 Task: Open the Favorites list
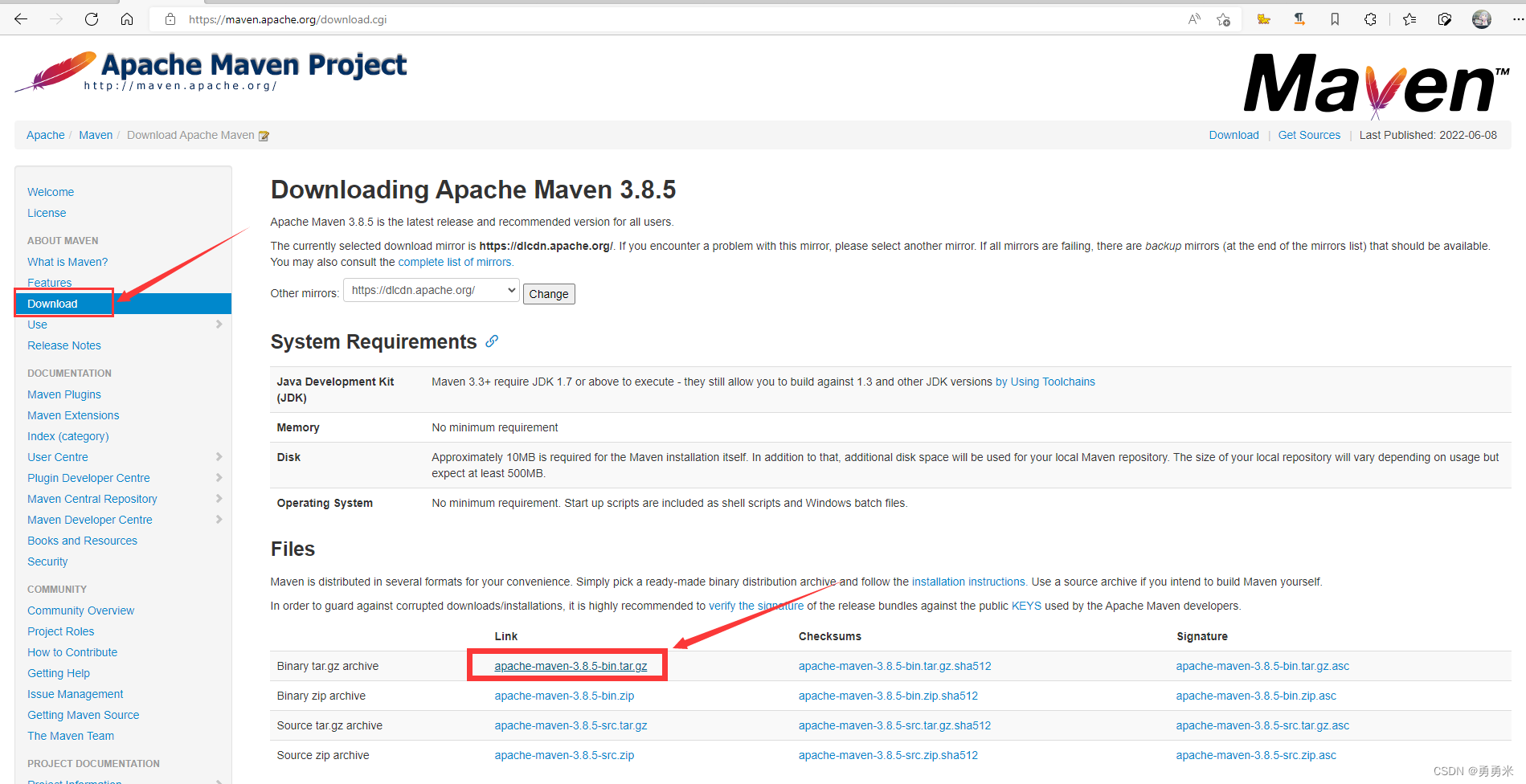(1409, 19)
